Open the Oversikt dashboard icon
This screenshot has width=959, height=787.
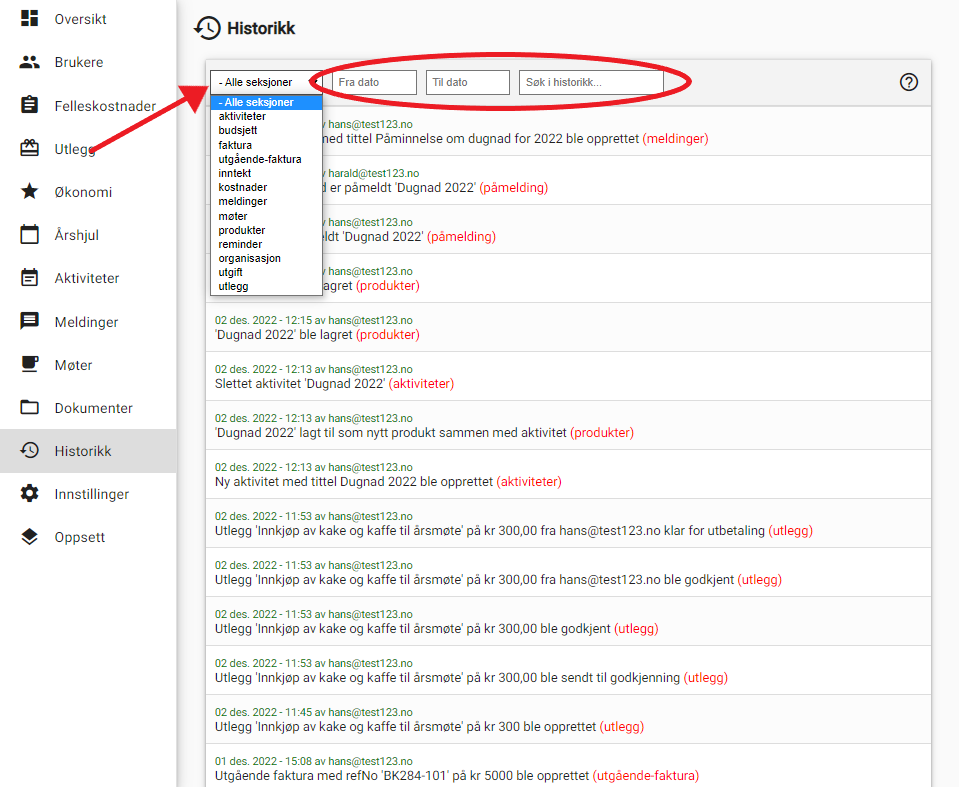point(29,18)
